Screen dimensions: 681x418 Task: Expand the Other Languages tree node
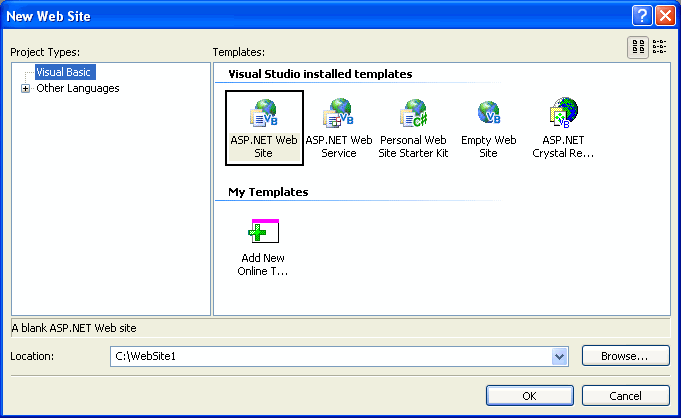coord(25,89)
